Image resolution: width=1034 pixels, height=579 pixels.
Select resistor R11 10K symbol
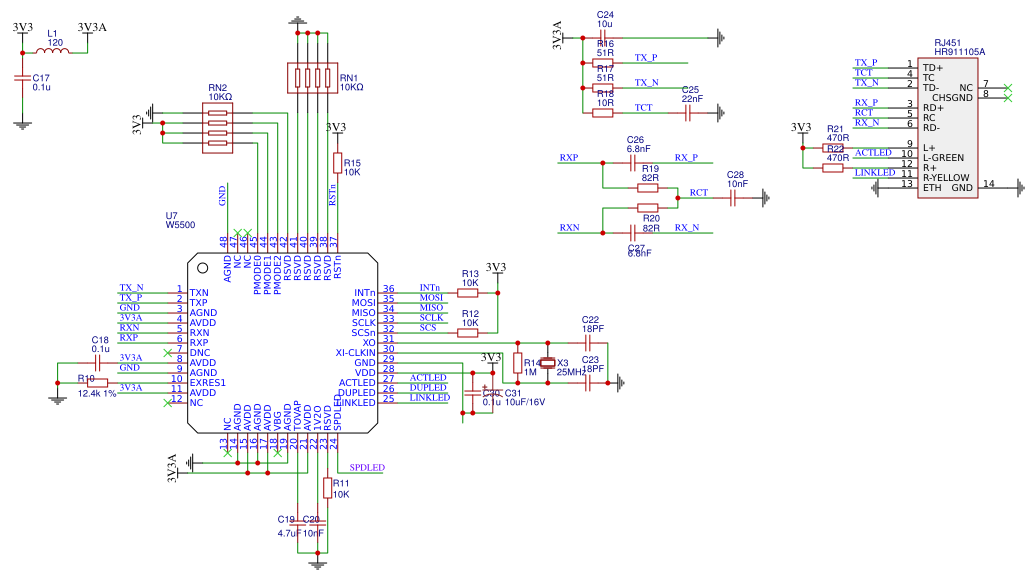coord(328,488)
